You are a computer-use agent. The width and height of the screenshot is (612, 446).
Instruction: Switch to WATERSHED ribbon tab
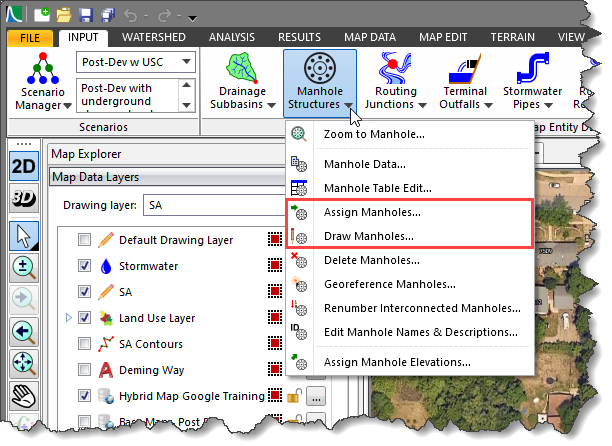tap(154, 37)
